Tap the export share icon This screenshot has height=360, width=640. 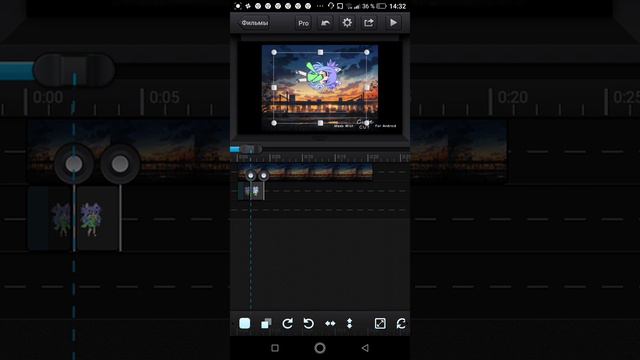click(x=369, y=23)
